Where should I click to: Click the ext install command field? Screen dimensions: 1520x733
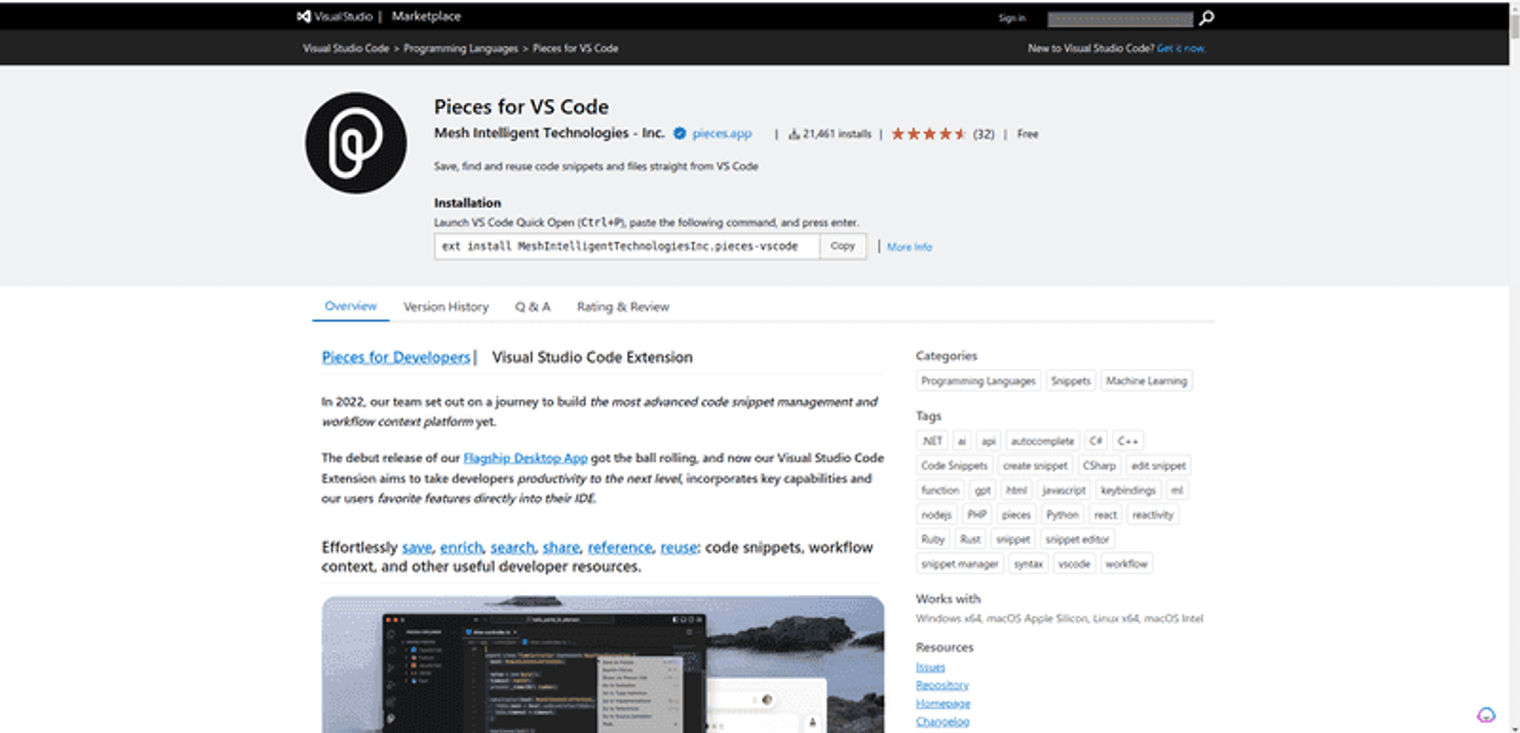[x=627, y=246]
